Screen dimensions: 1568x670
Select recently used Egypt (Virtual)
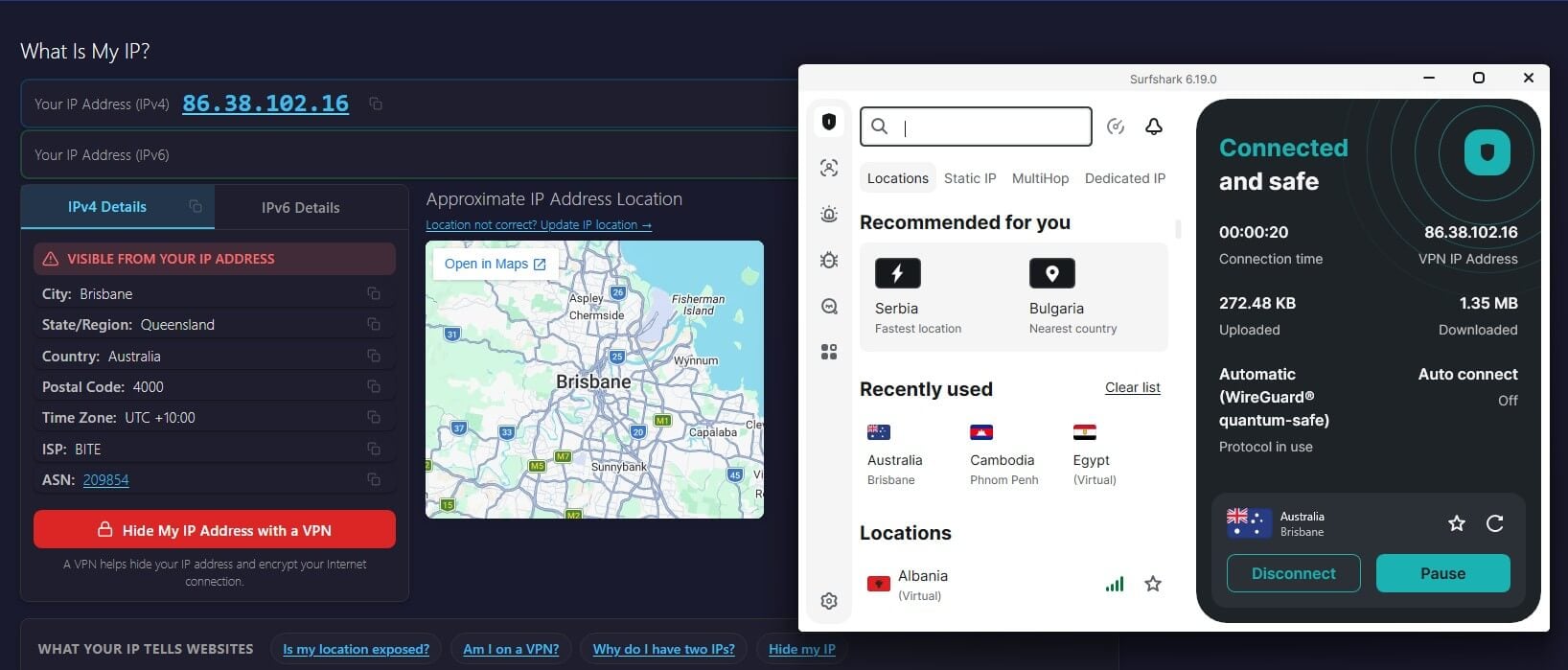click(x=1095, y=455)
